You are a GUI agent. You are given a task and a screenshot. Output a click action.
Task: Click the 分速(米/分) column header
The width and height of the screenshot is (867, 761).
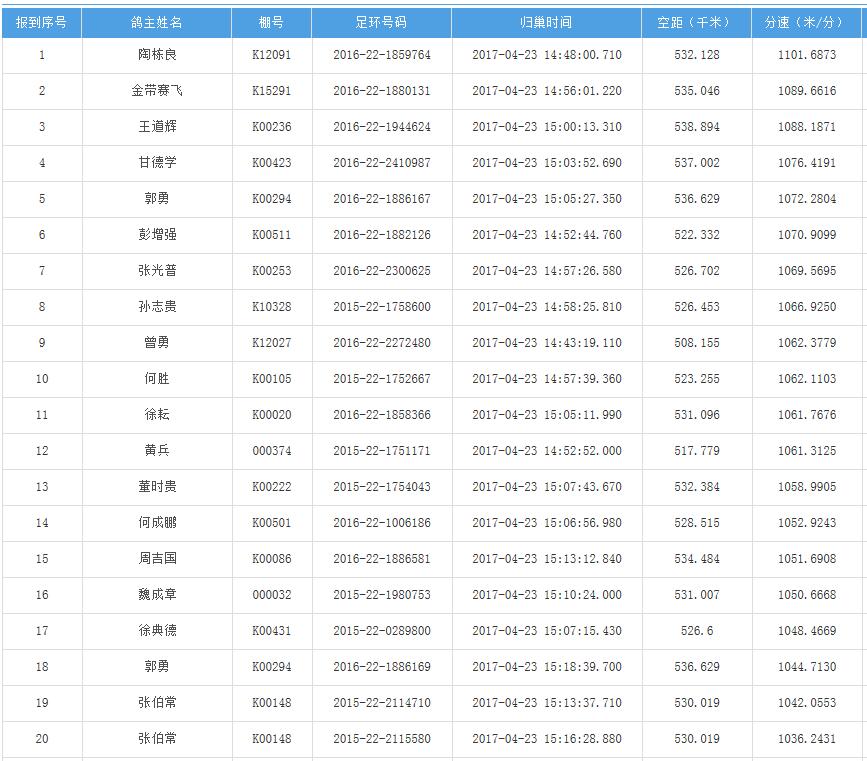pos(806,22)
